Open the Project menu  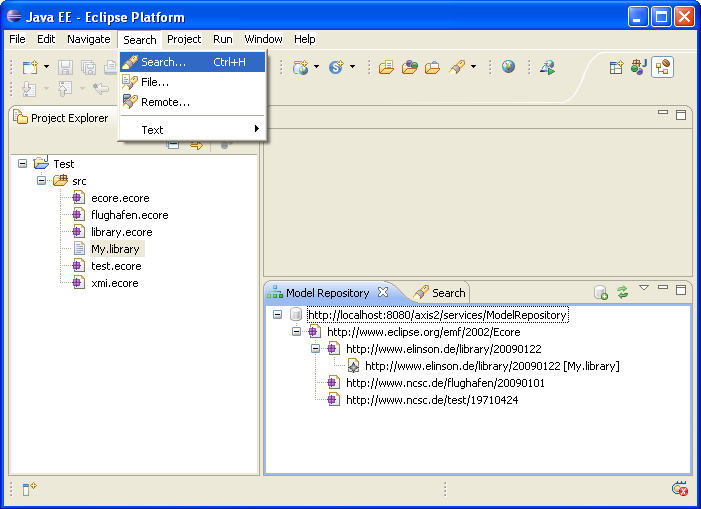tap(184, 39)
